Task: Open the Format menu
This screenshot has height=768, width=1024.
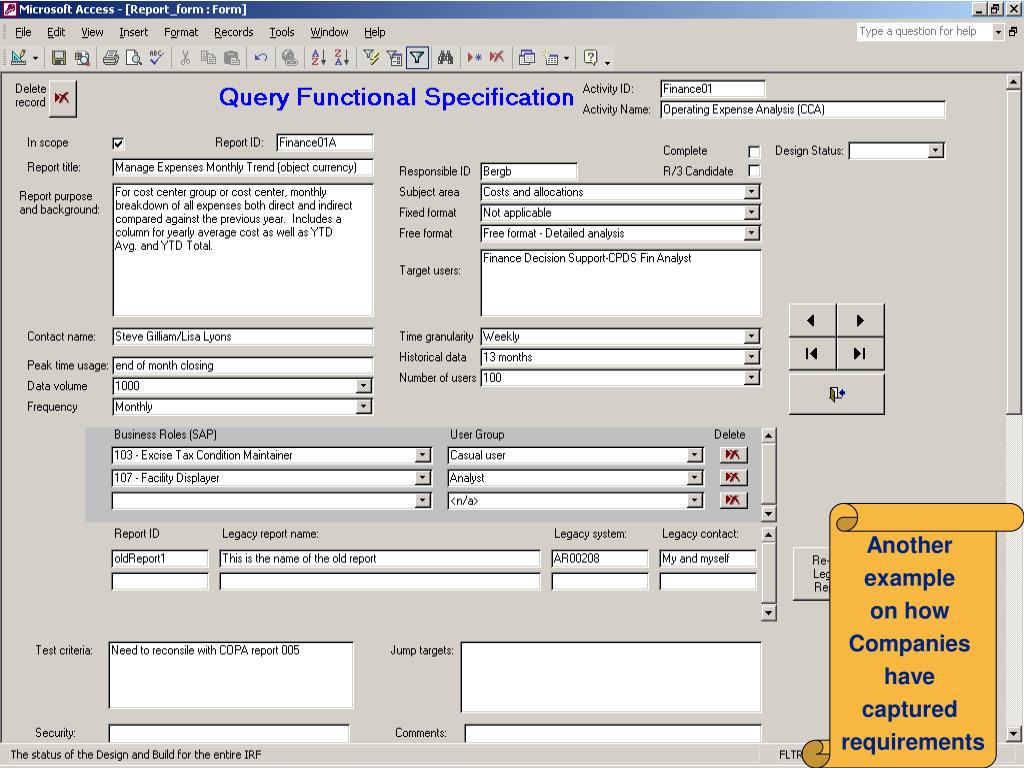Action: pos(181,32)
